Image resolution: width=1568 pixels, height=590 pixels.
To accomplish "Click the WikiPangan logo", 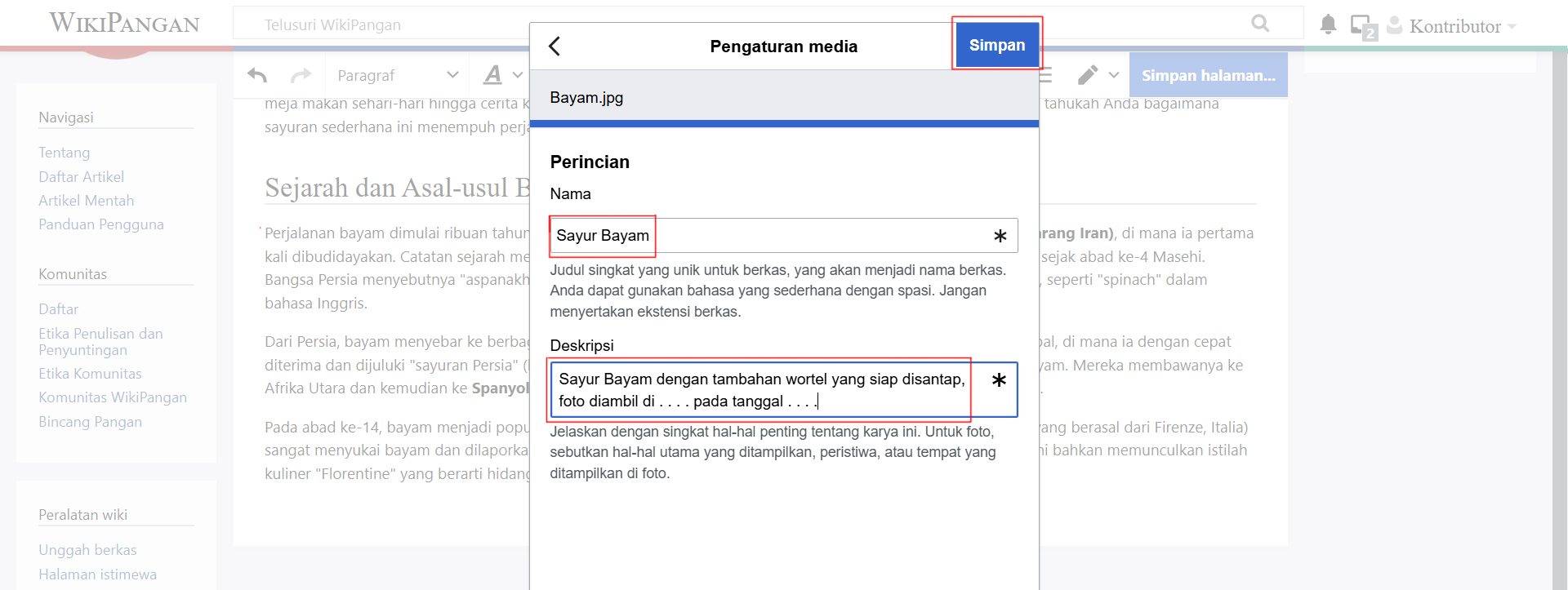I will pos(124,23).
